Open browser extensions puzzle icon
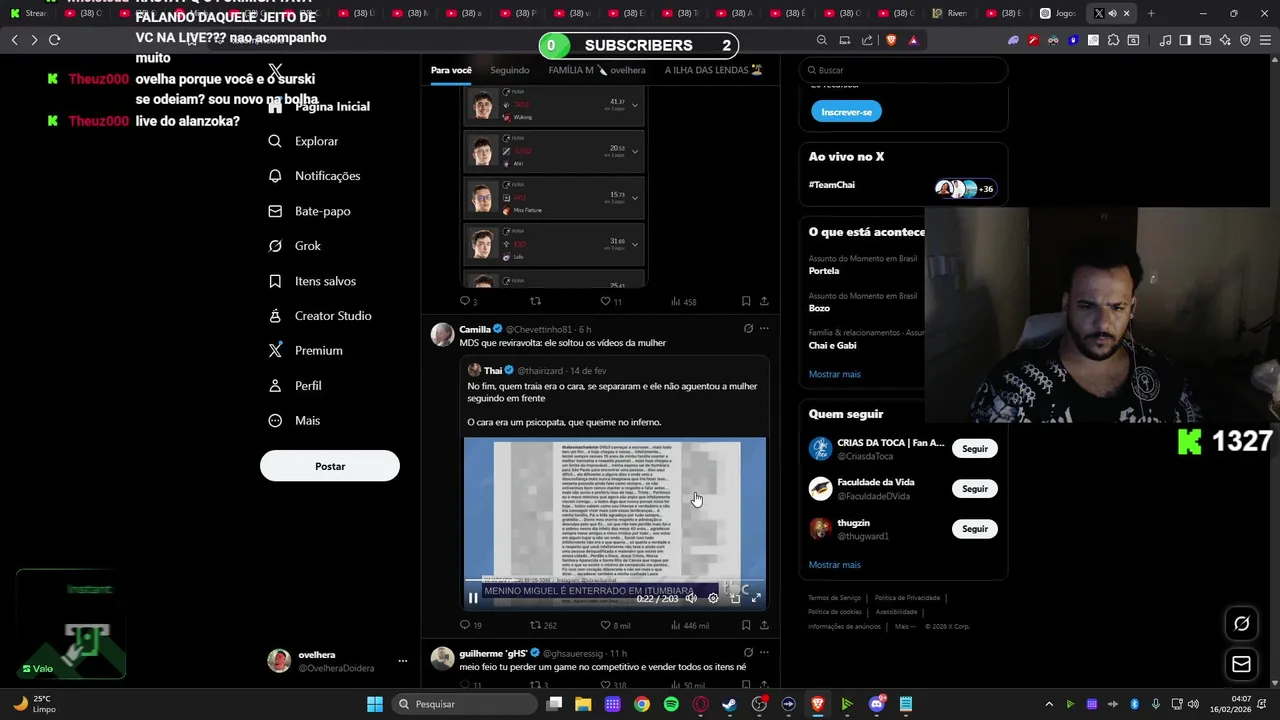 tap(1113, 40)
